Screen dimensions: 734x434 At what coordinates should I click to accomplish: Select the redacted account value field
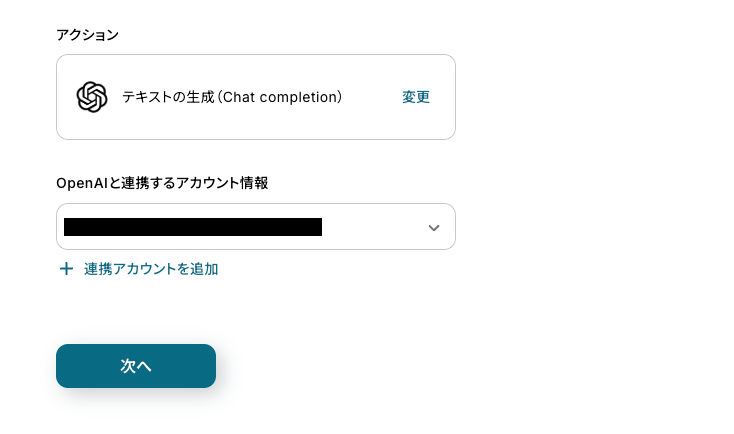point(193,227)
